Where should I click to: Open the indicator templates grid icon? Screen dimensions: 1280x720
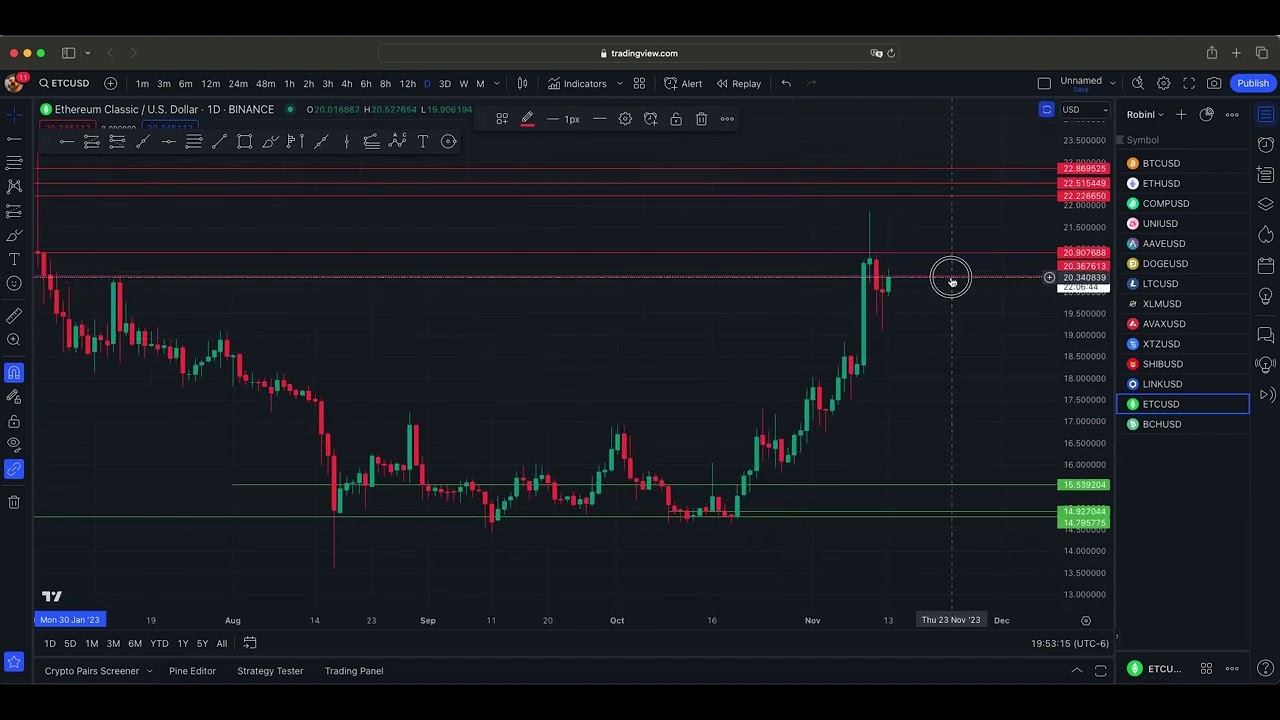(x=639, y=83)
